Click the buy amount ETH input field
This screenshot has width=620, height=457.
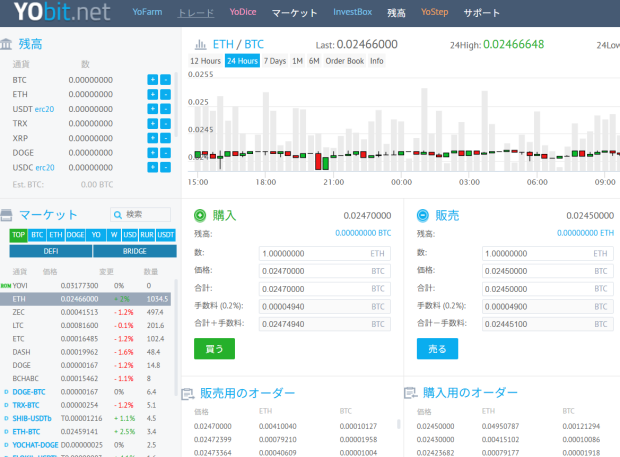[x=325, y=253]
